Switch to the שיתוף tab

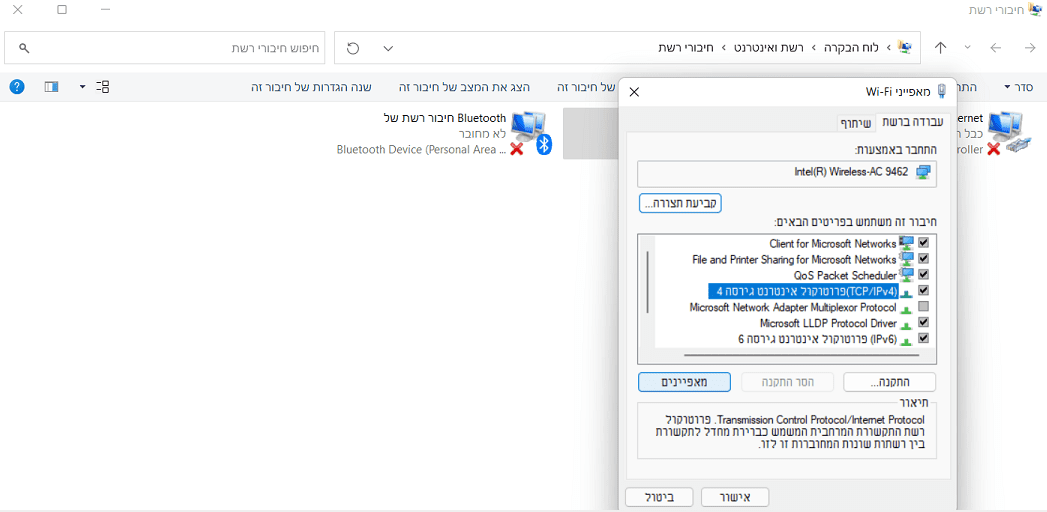click(856, 122)
